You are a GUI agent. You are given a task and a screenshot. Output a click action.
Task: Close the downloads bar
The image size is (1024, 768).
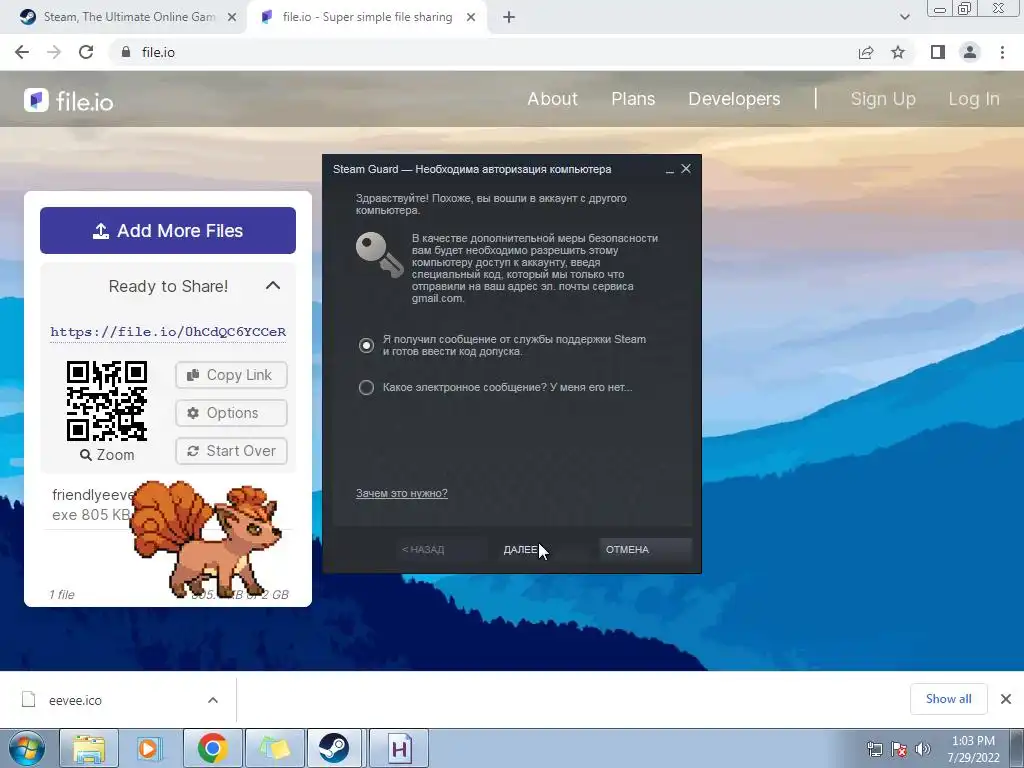click(x=1006, y=699)
